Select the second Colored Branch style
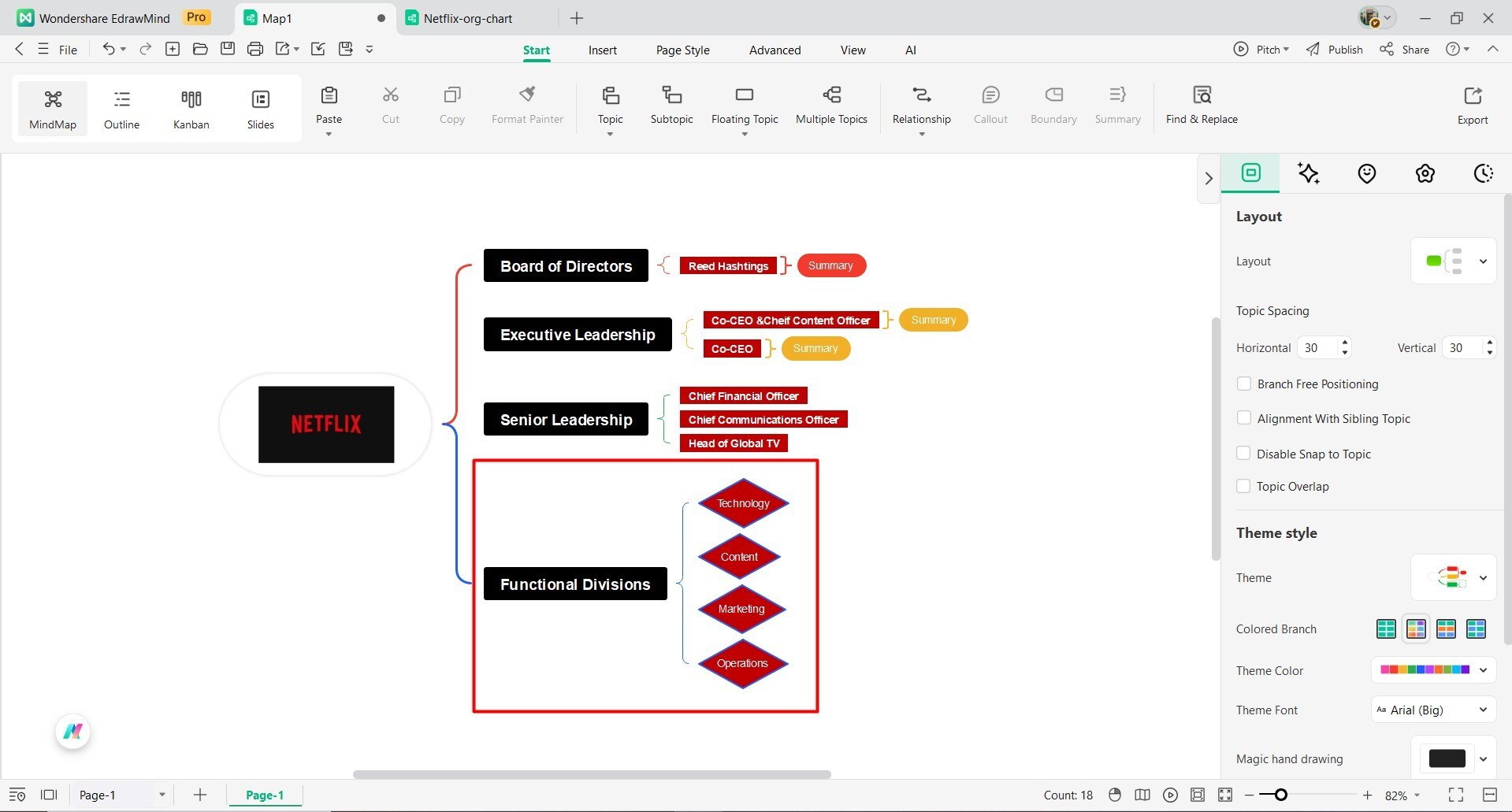Screen dimensions: 1512x812 click(1416, 628)
